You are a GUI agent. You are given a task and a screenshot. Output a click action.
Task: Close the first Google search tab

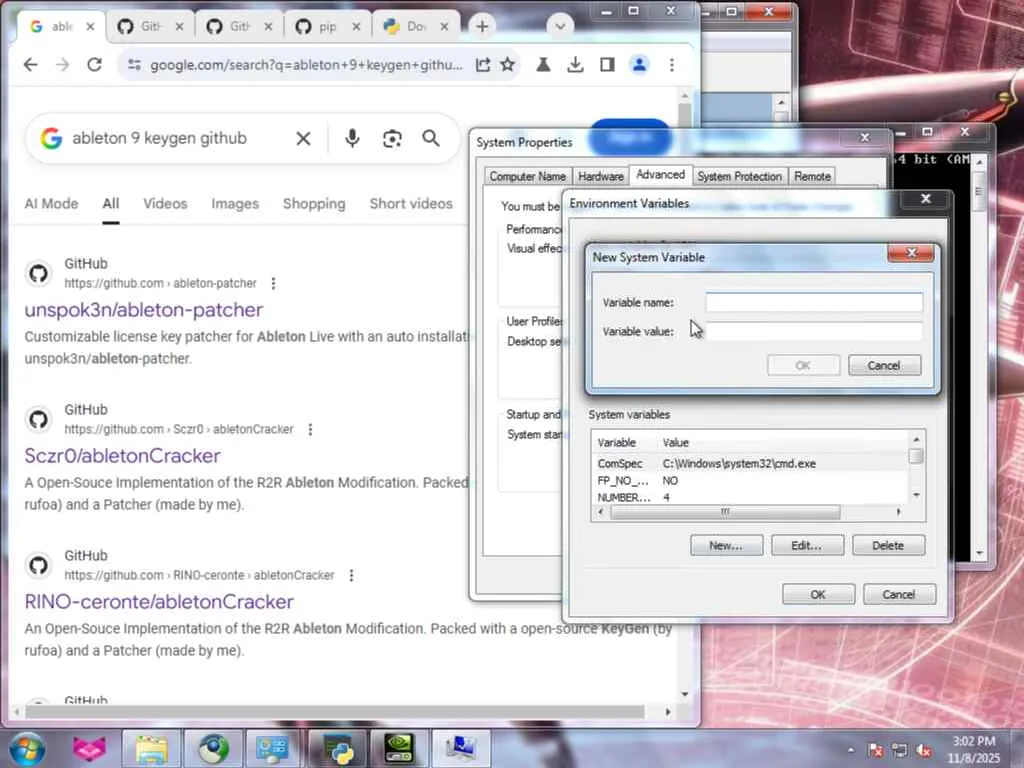pos(91,27)
